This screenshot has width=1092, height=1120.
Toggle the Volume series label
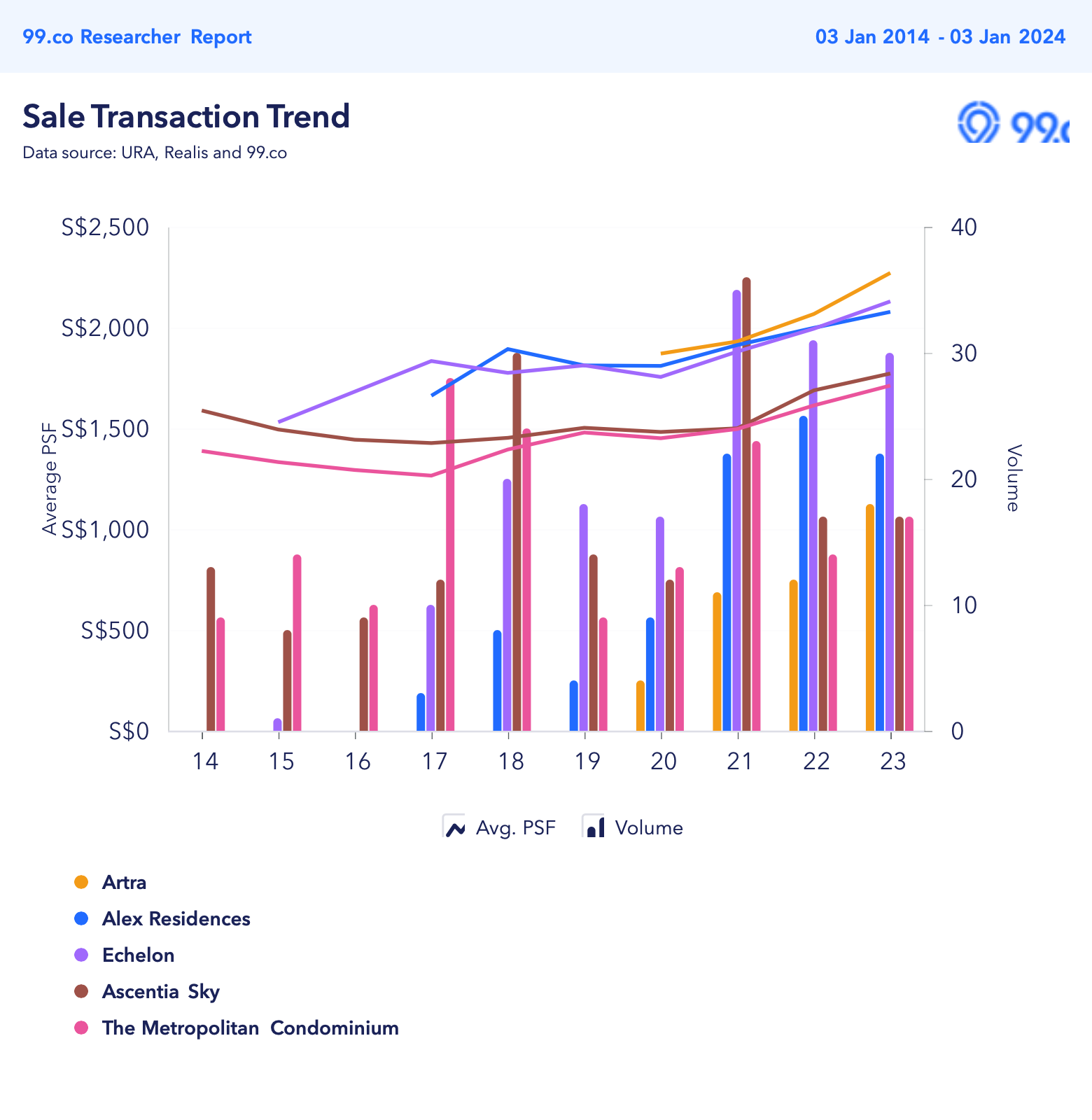click(649, 827)
